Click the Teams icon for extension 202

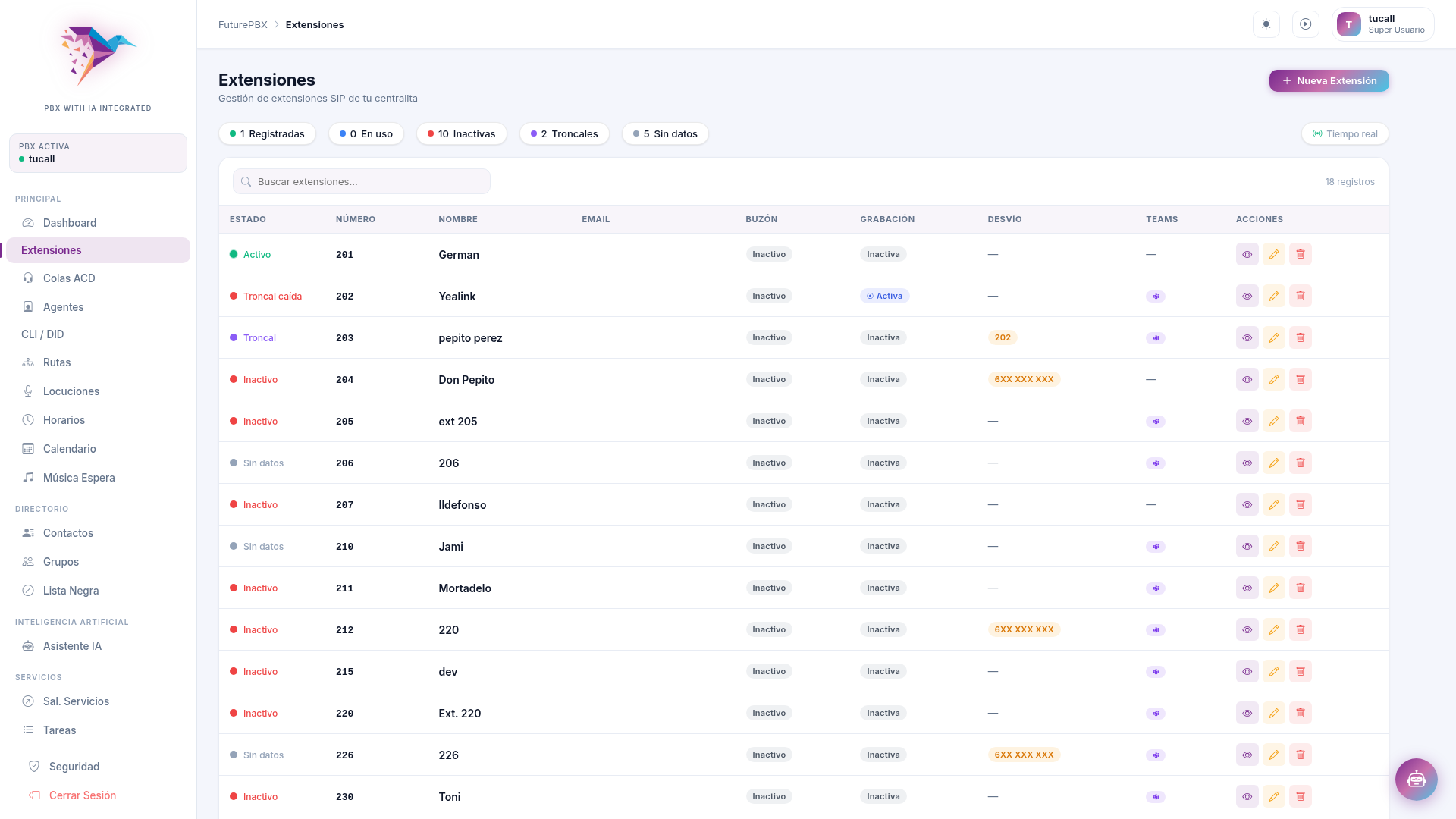1155,297
